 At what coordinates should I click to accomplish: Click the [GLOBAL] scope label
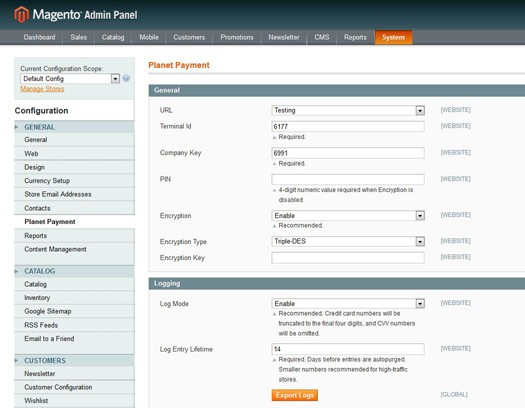coord(454,395)
